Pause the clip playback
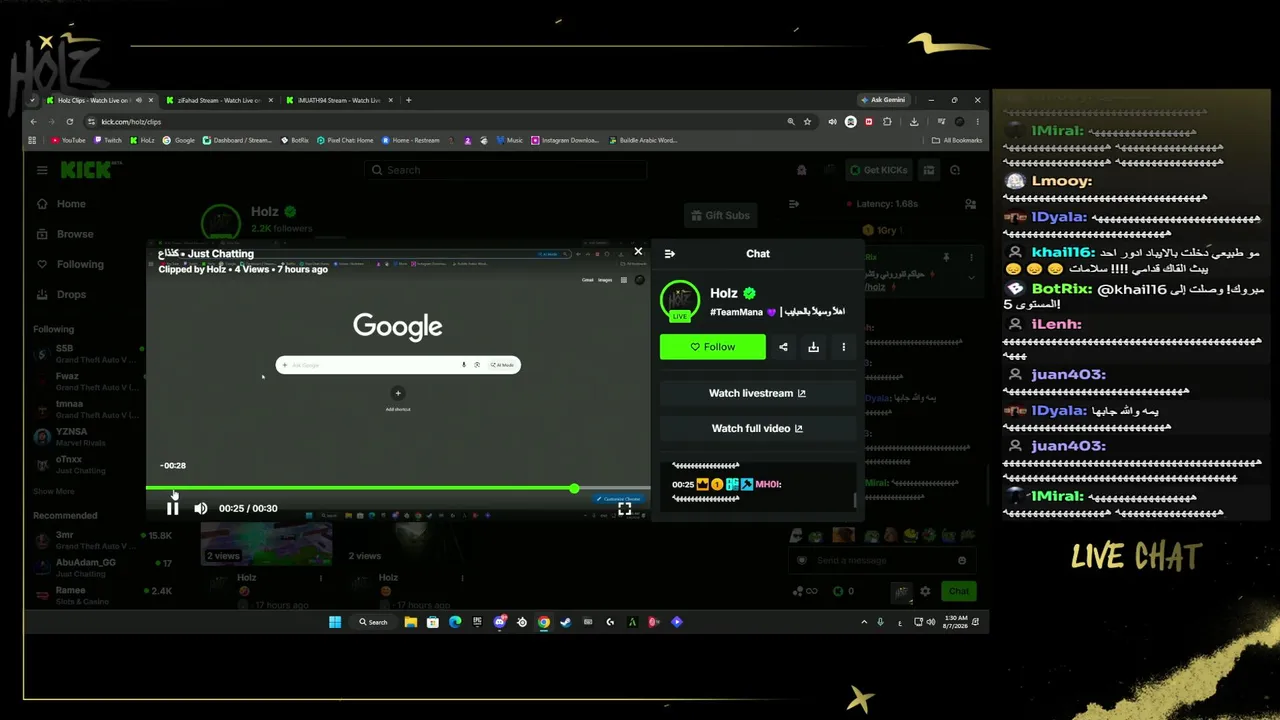This screenshot has width=1280, height=720. point(172,508)
